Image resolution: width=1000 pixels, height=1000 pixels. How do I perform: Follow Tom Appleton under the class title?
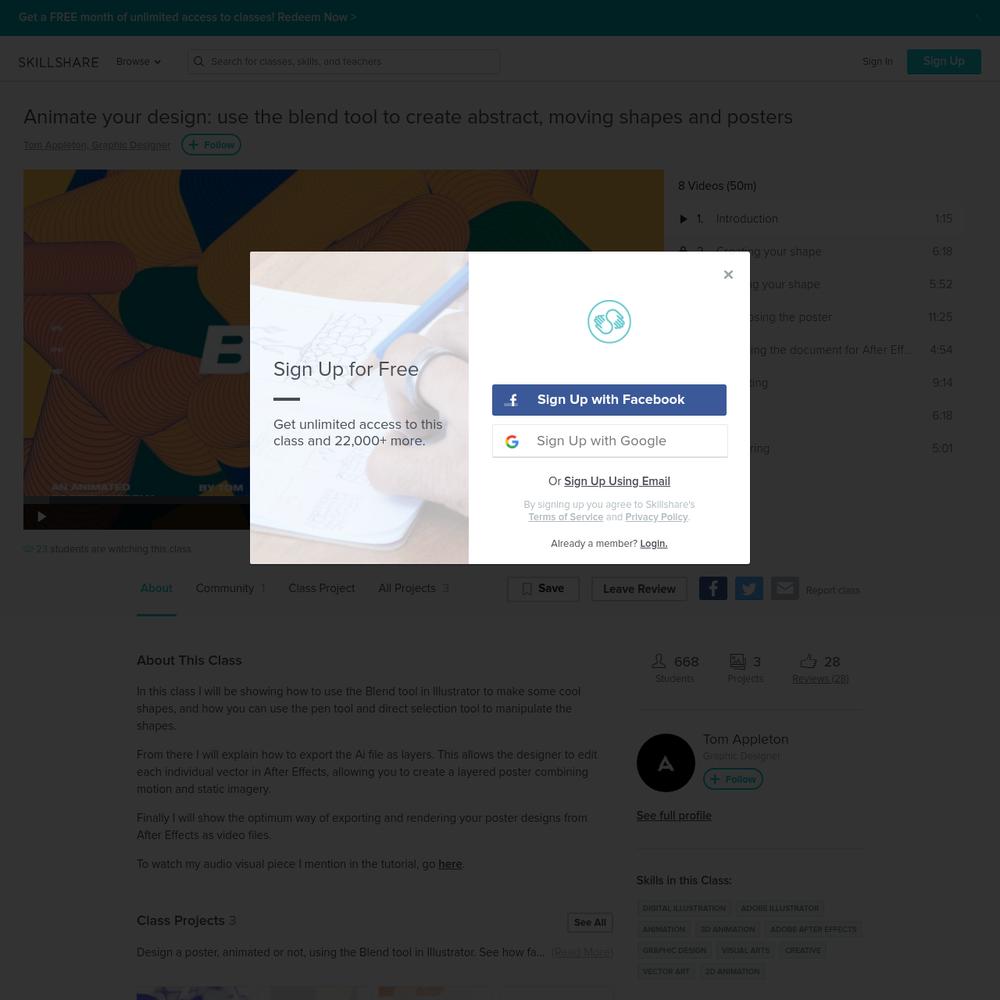pos(211,145)
